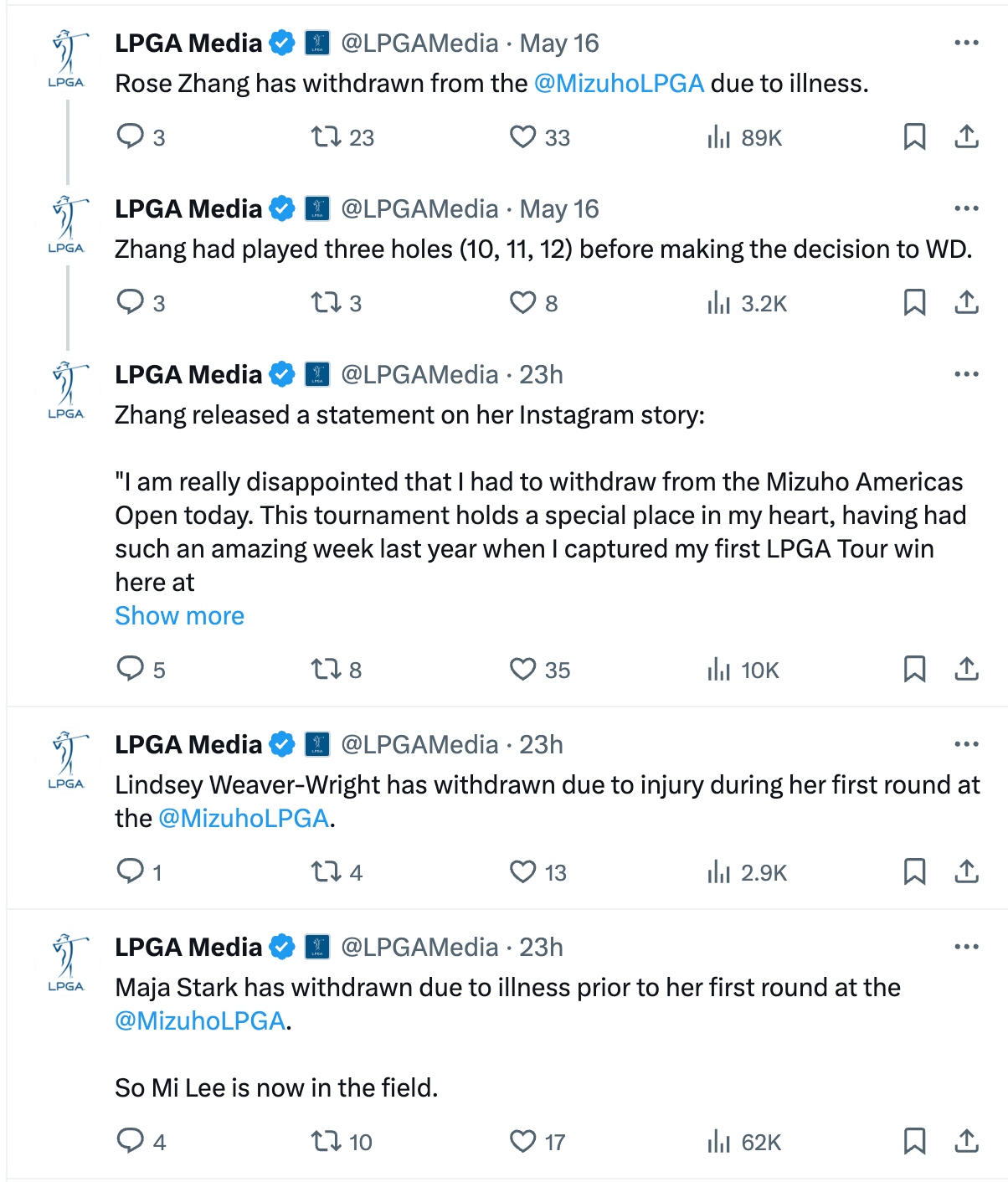
Task: Bookmark the Lindsey Weaver-Wright withdrawal tweet
Action: coord(914,871)
